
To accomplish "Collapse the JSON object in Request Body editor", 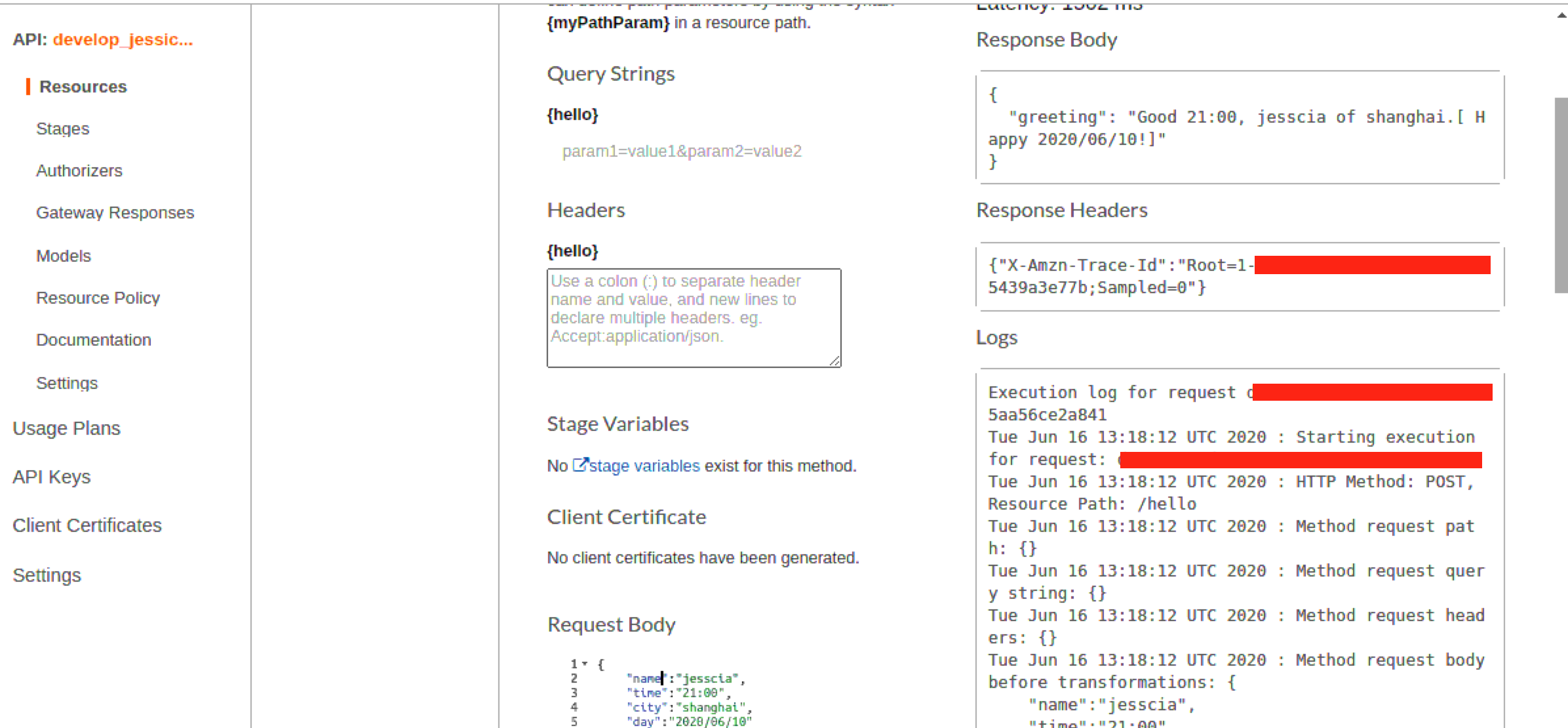I will pyautogui.click(x=585, y=663).
